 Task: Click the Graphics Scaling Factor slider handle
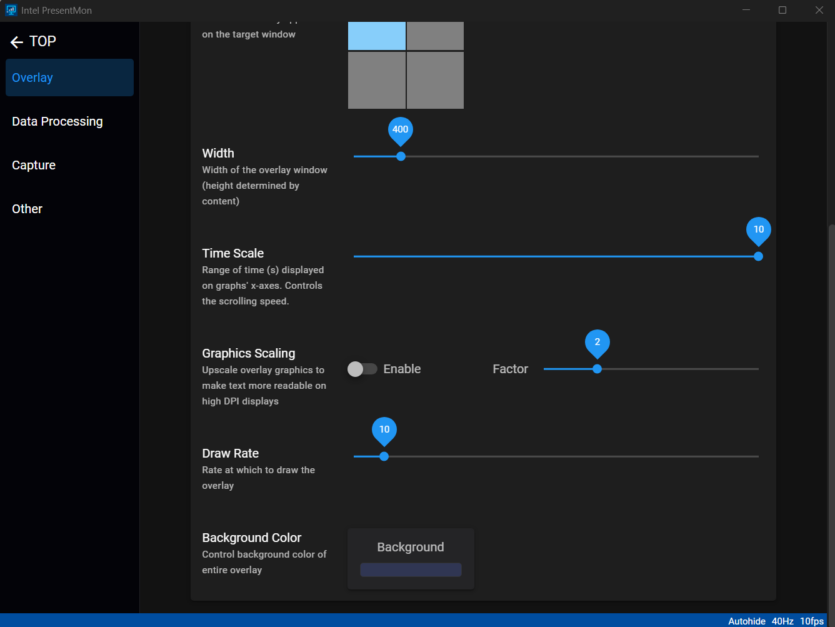click(x=597, y=369)
